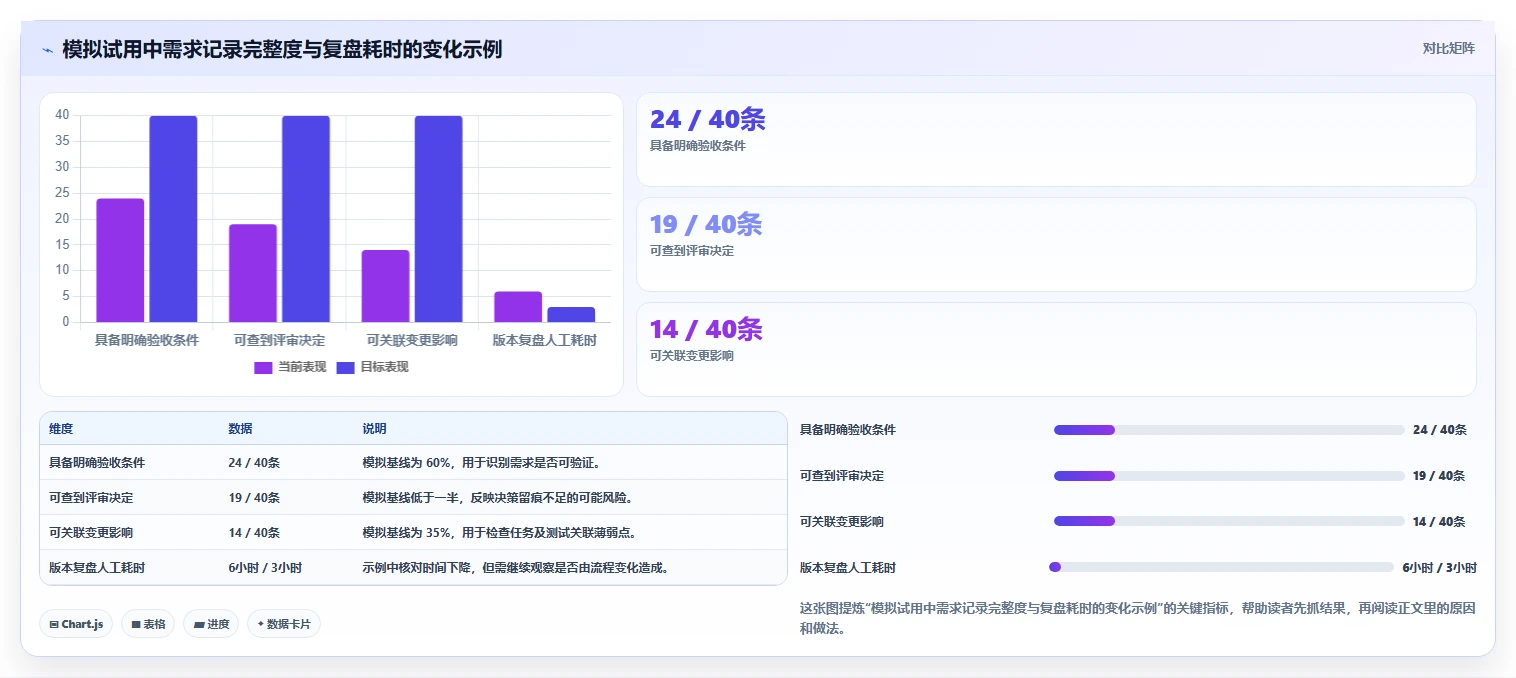The height and width of the screenshot is (678, 1516).
Task: Select the 具备明确验收条件 table row cell
Action: coord(97,463)
